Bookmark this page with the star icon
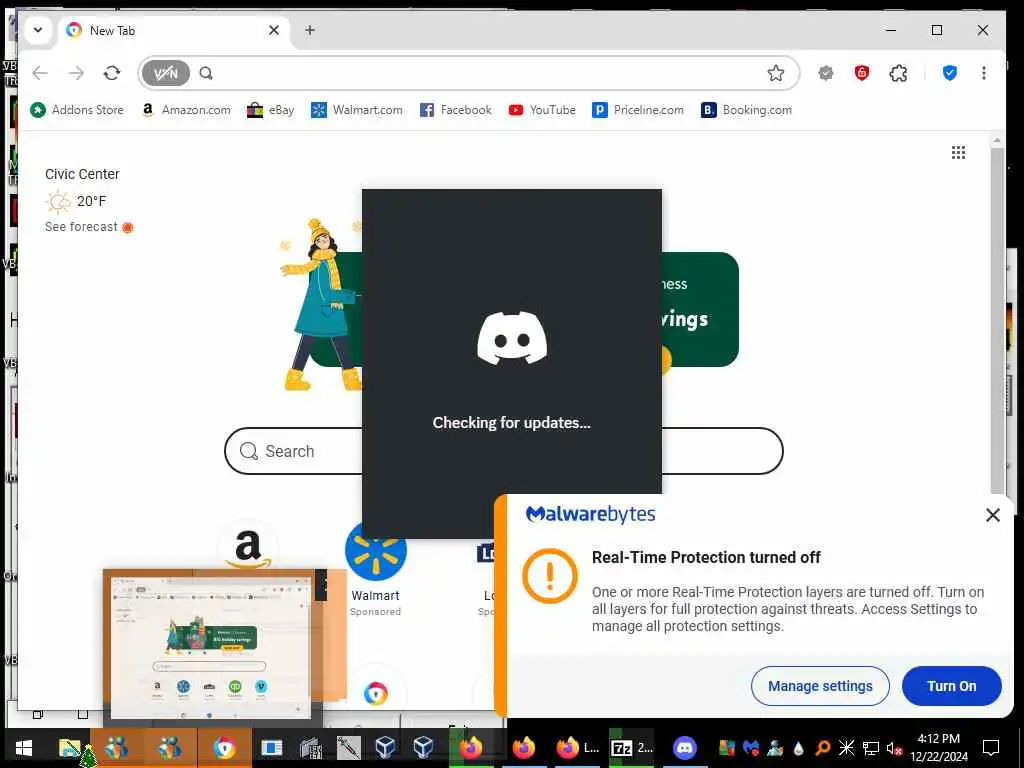Image resolution: width=1024 pixels, height=768 pixels. tap(776, 73)
